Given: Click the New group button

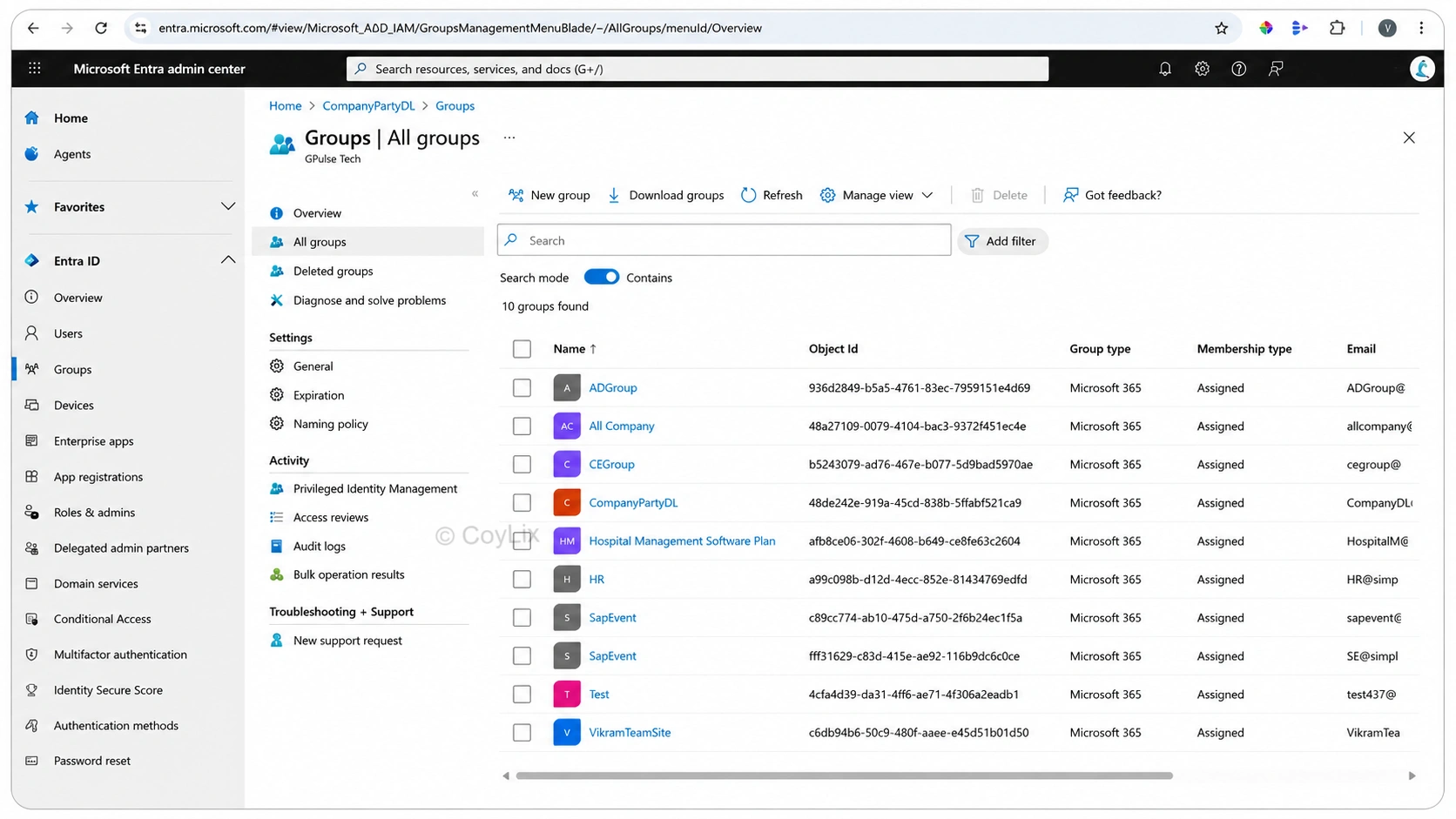Looking at the screenshot, I should click(549, 195).
